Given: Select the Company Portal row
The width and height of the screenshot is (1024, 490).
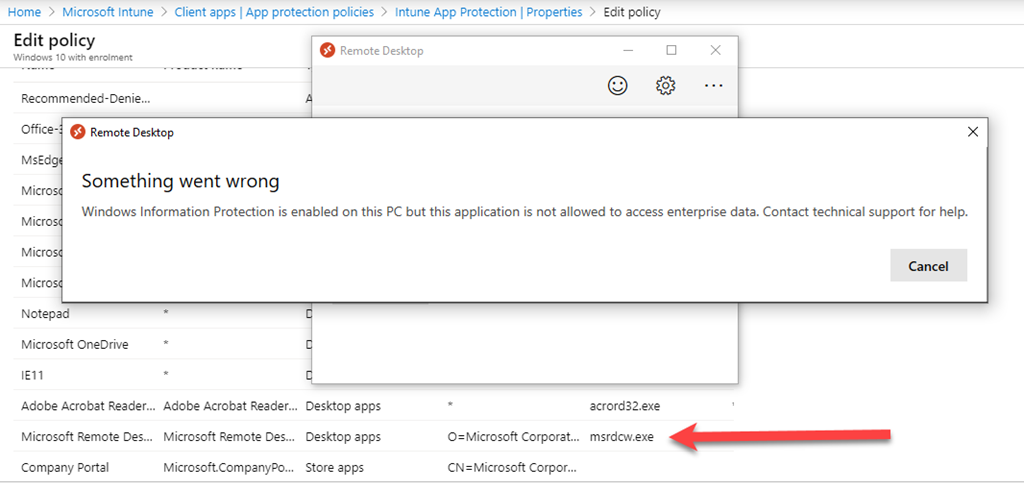Looking at the screenshot, I should click(65, 467).
